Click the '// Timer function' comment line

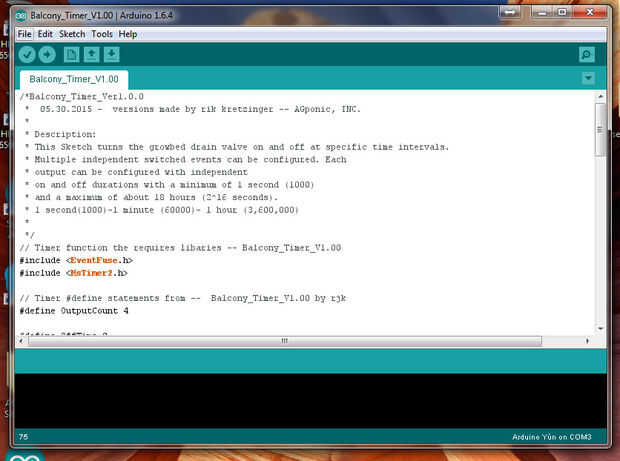click(180, 248)
